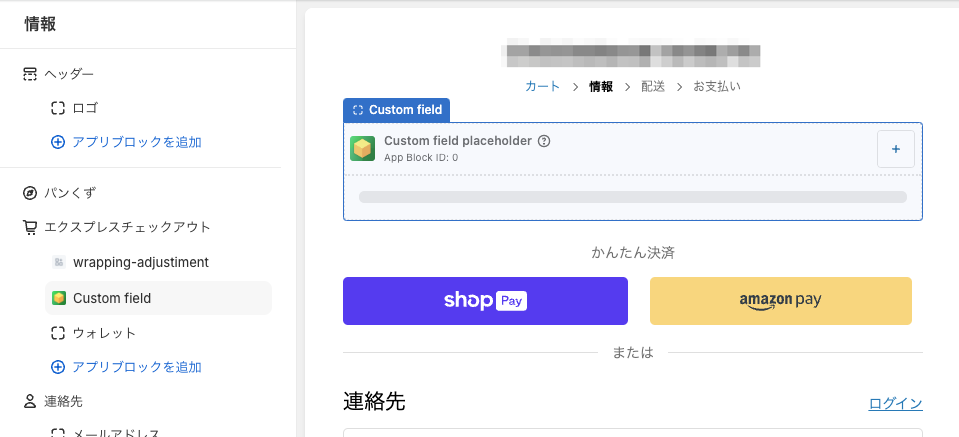The image size is (959, 437).
Task: Click the Amazon Pay button
Action: 780,301
